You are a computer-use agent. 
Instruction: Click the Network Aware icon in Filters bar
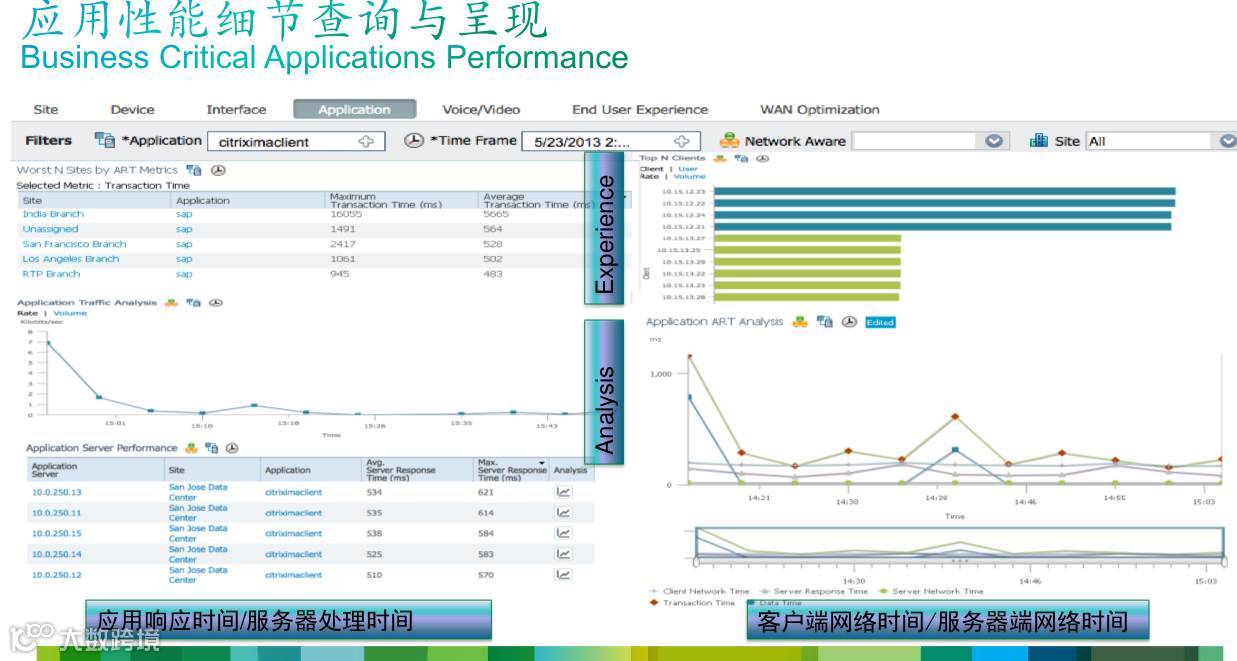point(730,141)
